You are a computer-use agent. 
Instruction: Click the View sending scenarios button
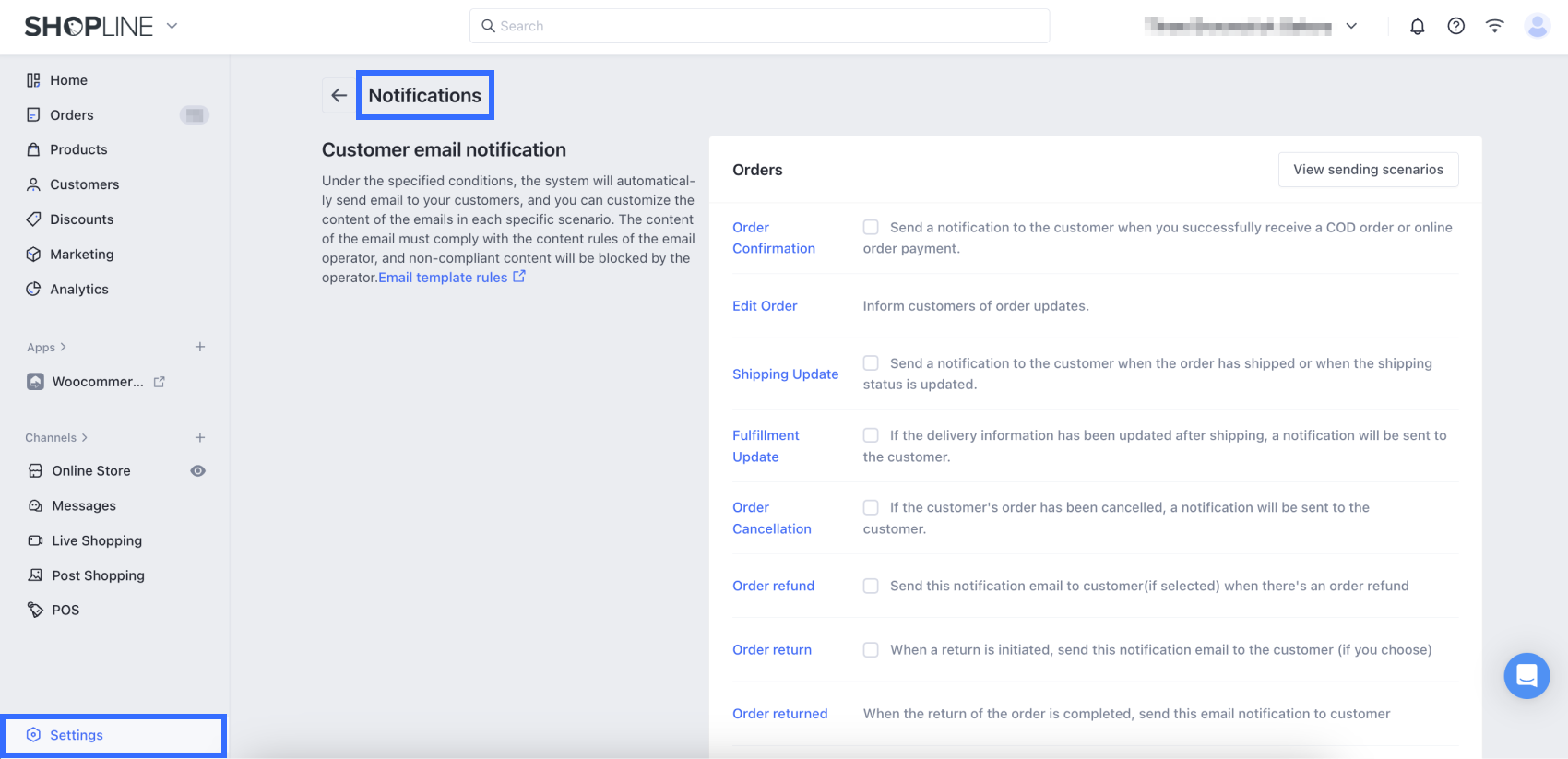[1368, 170]
